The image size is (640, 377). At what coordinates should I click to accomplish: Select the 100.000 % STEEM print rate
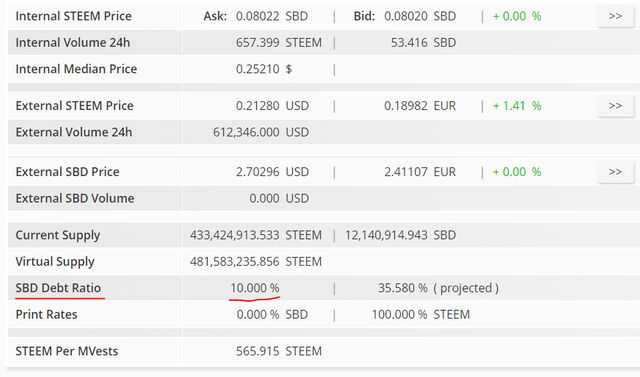point(421,315)
